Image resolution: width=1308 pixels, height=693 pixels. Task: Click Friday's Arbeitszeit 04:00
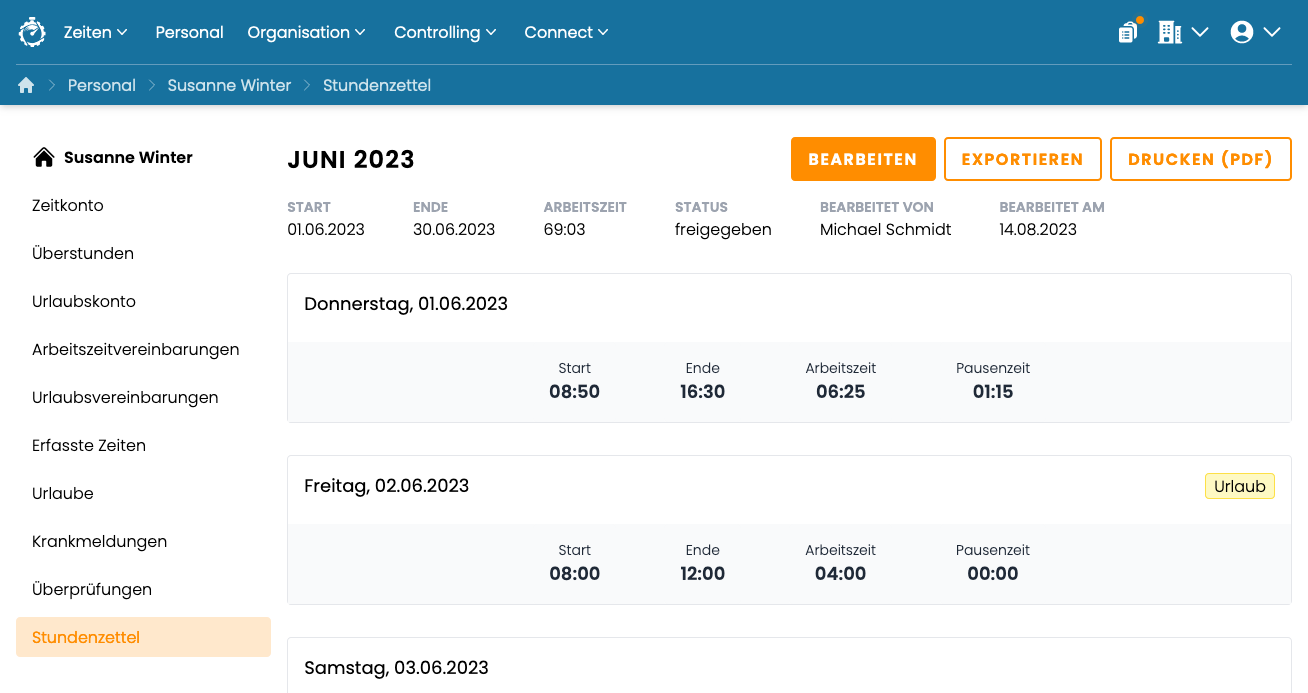click(841, 574)
